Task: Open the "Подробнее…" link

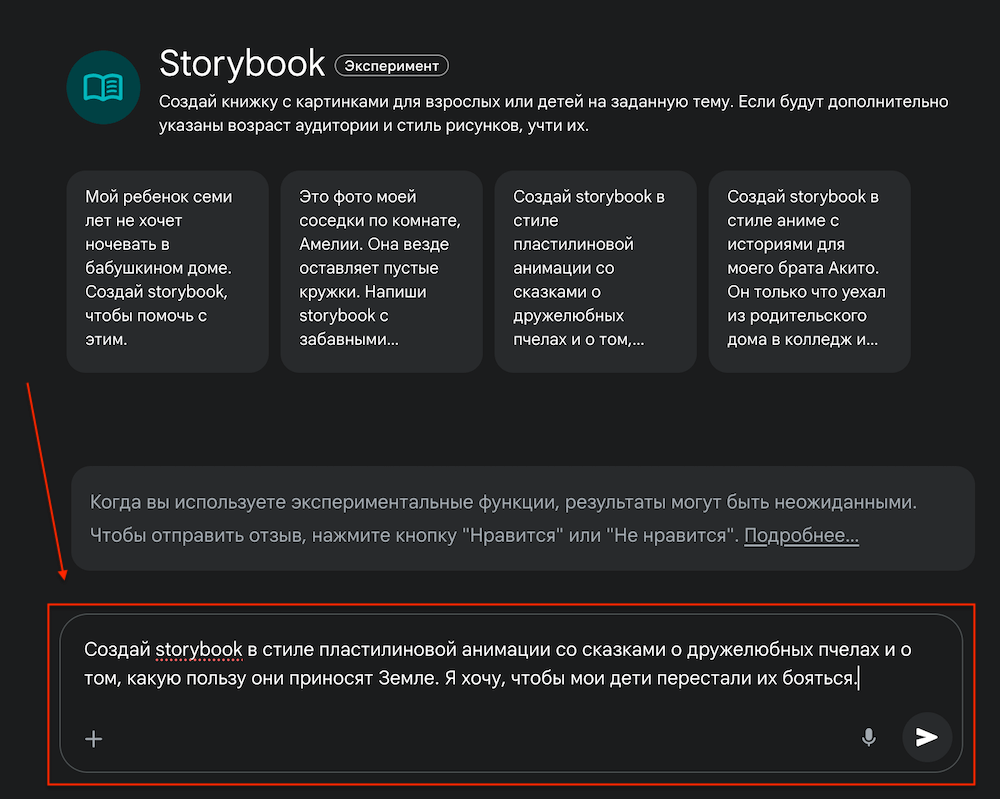Action: [x=801, y=535]
